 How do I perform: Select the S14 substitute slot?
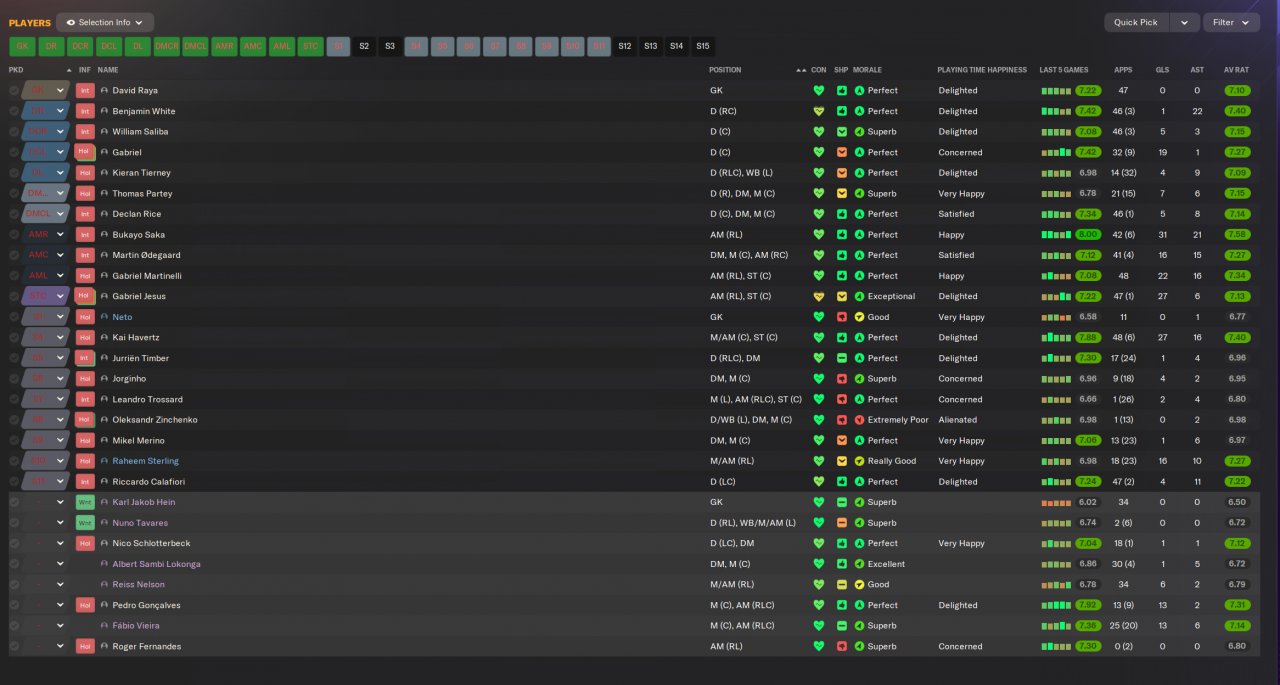click(677, 46)
